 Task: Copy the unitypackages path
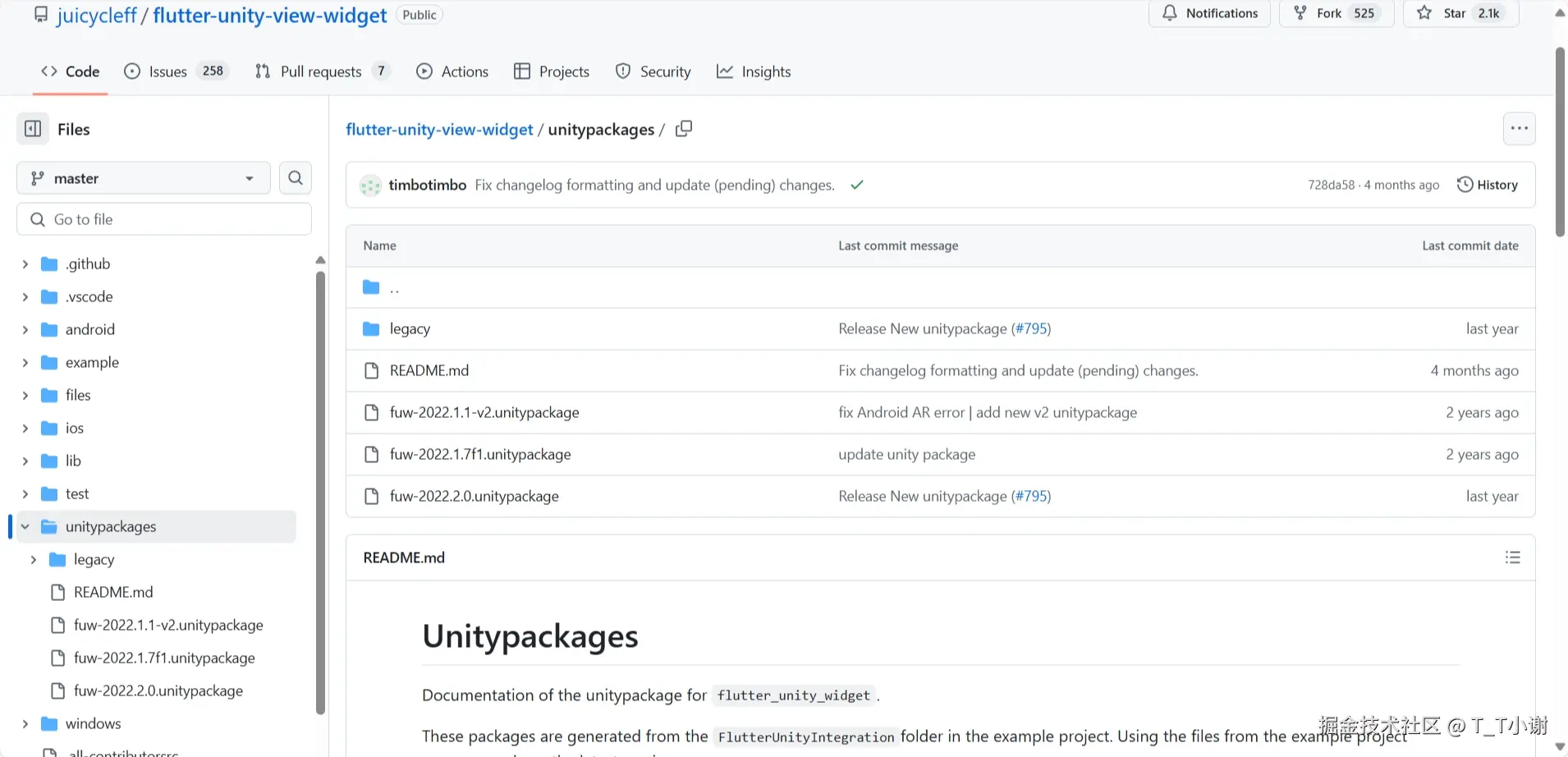point(684,129)
